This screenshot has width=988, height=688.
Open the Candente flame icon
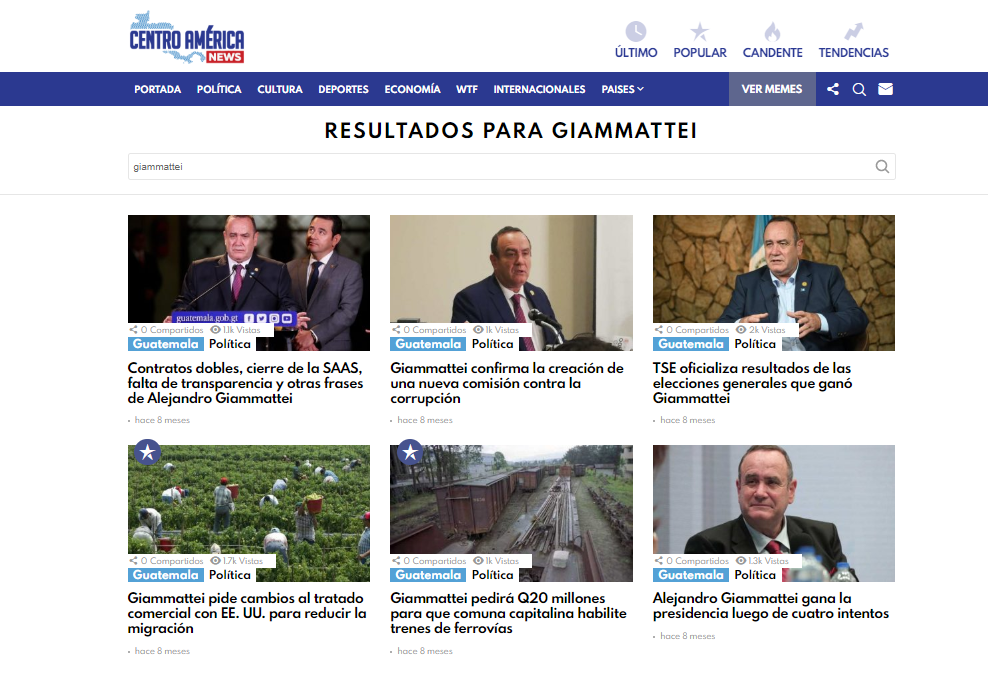[x=773, y=32]
